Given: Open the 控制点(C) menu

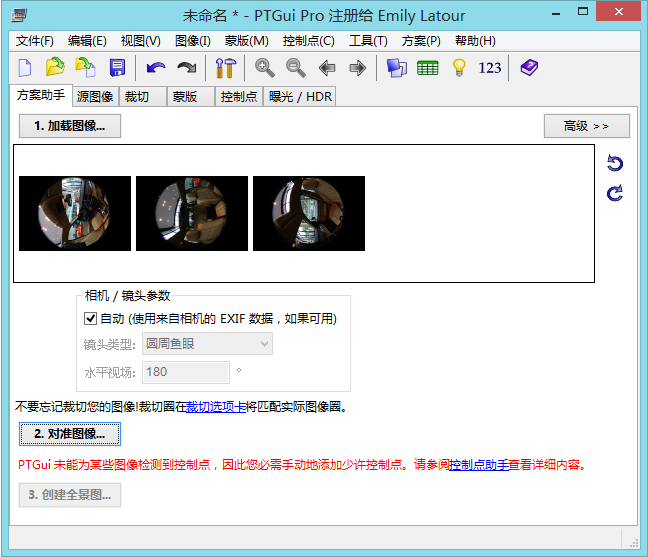Looking at the screenshot, I should click(308, 41).
